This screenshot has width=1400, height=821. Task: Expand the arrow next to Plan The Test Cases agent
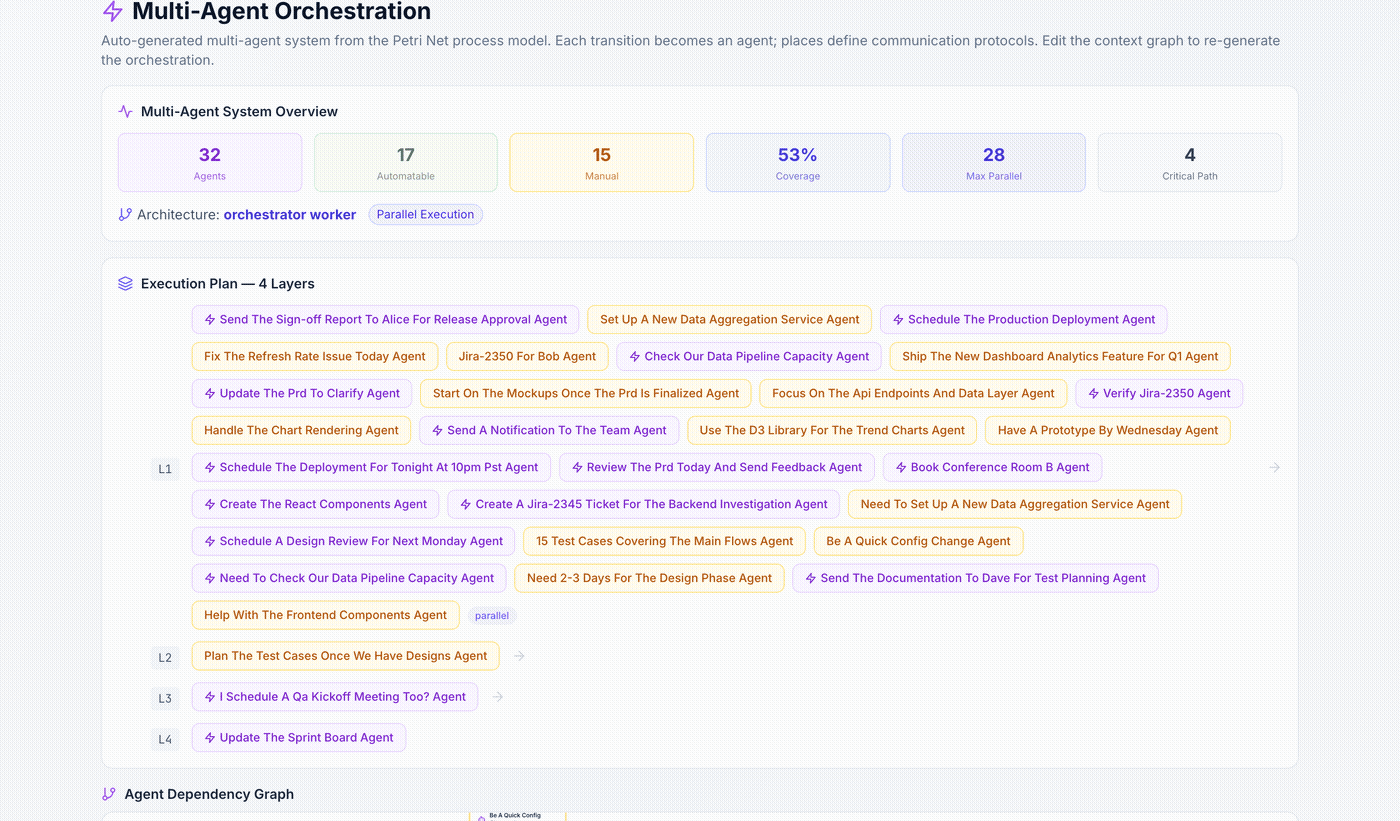click(x=518, y=656)
